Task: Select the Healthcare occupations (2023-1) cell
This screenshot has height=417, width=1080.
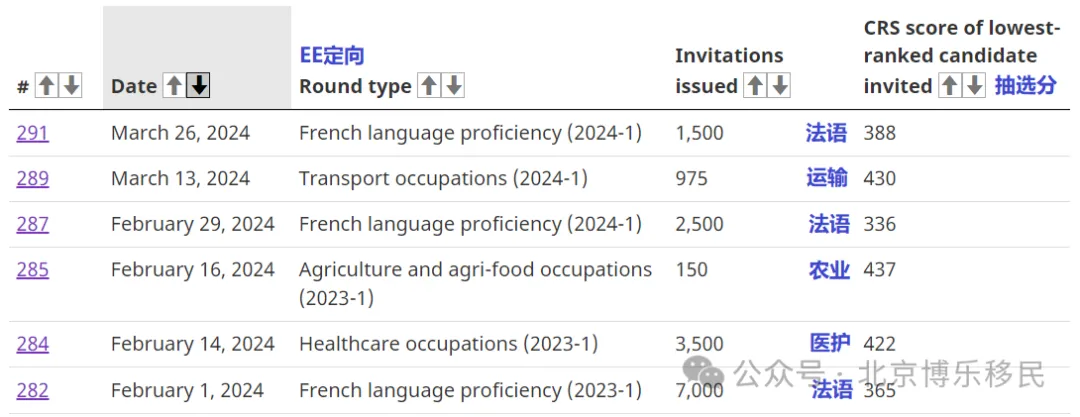Action: (448, 344)
